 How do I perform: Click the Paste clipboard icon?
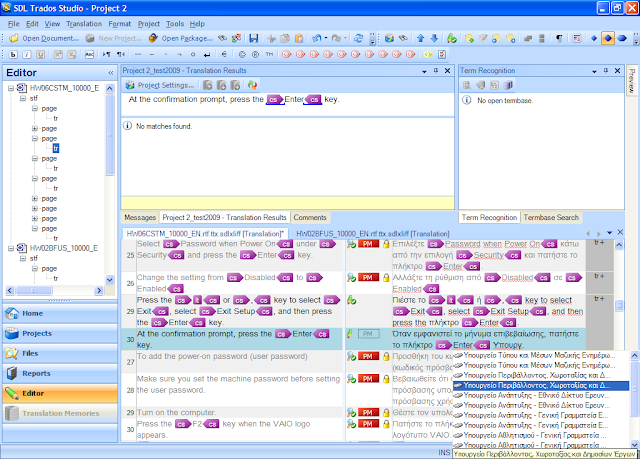(x=299, y=38)
